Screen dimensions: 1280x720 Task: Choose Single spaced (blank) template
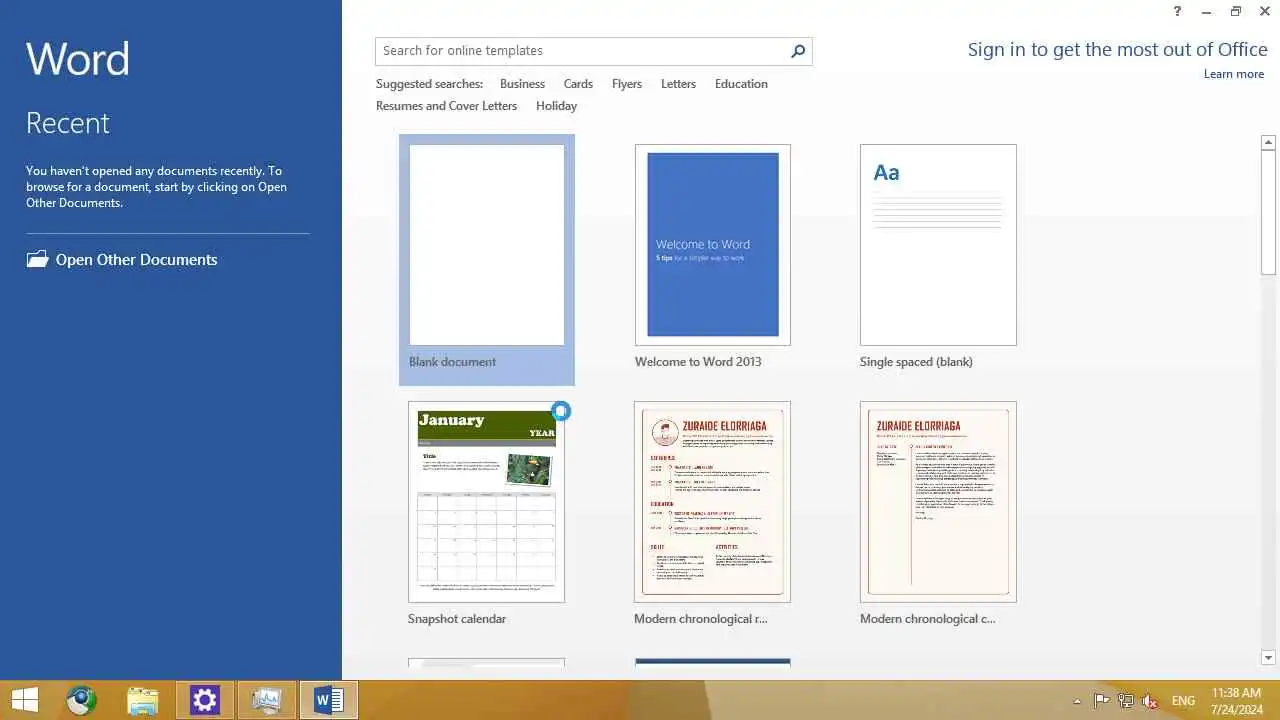coord(938,245)
